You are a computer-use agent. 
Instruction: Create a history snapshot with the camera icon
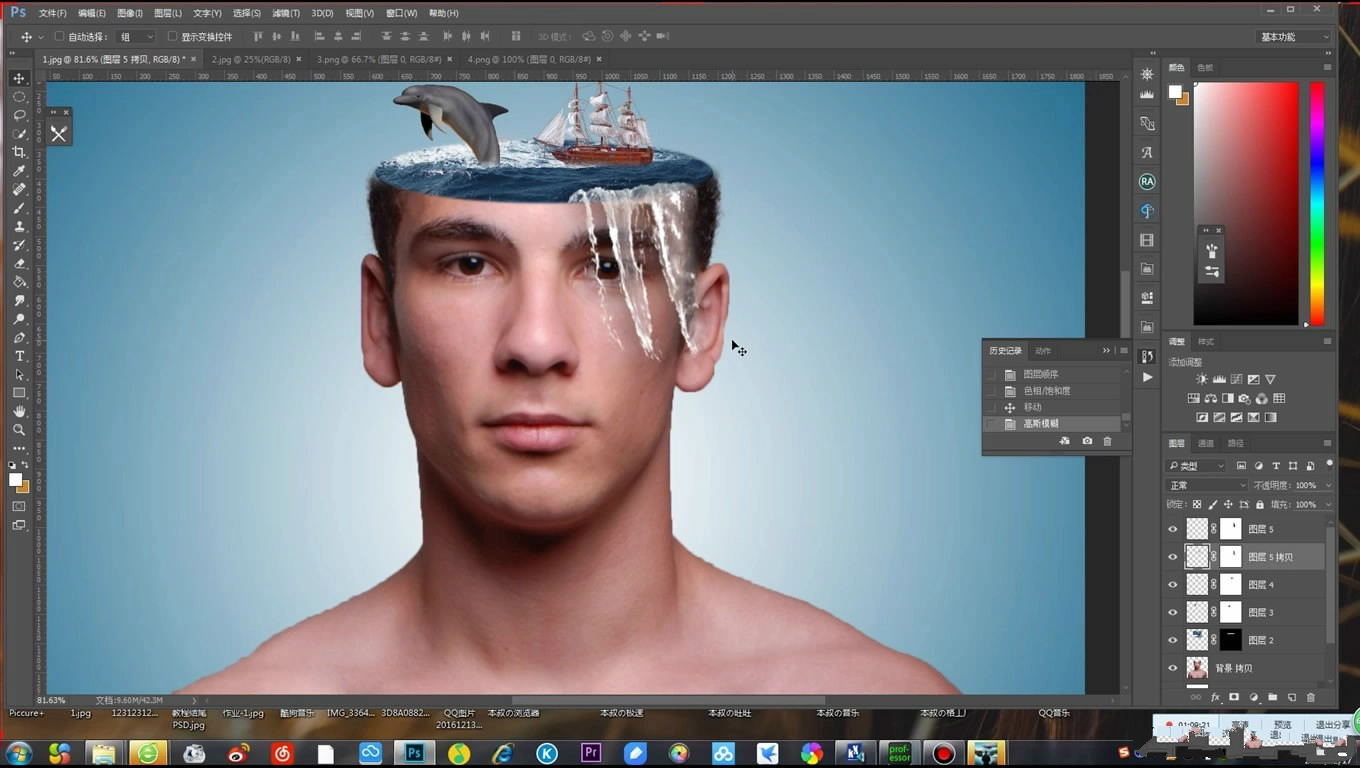click(x=1087, y=441)
